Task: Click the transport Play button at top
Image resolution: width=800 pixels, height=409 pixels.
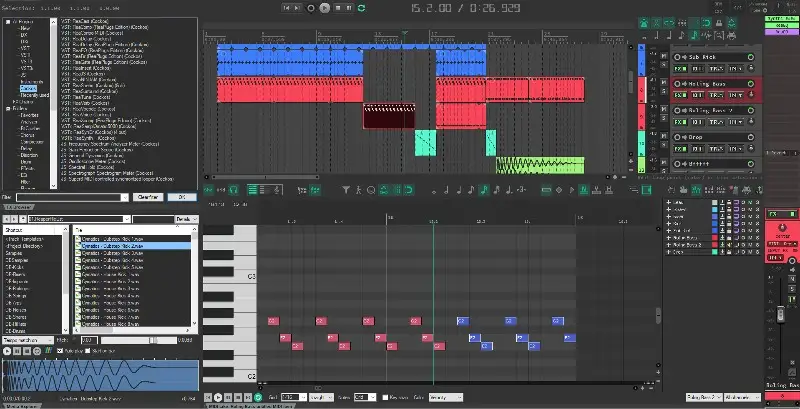Action: click(x=324, y=7)
